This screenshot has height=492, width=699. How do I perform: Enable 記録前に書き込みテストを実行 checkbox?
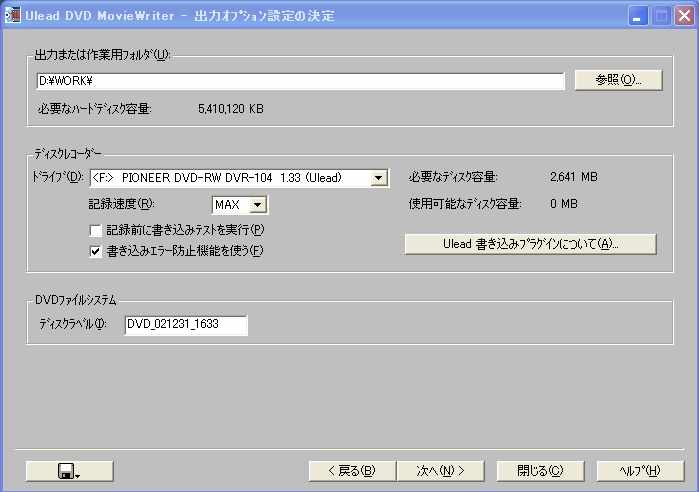(x=95, y=230)
